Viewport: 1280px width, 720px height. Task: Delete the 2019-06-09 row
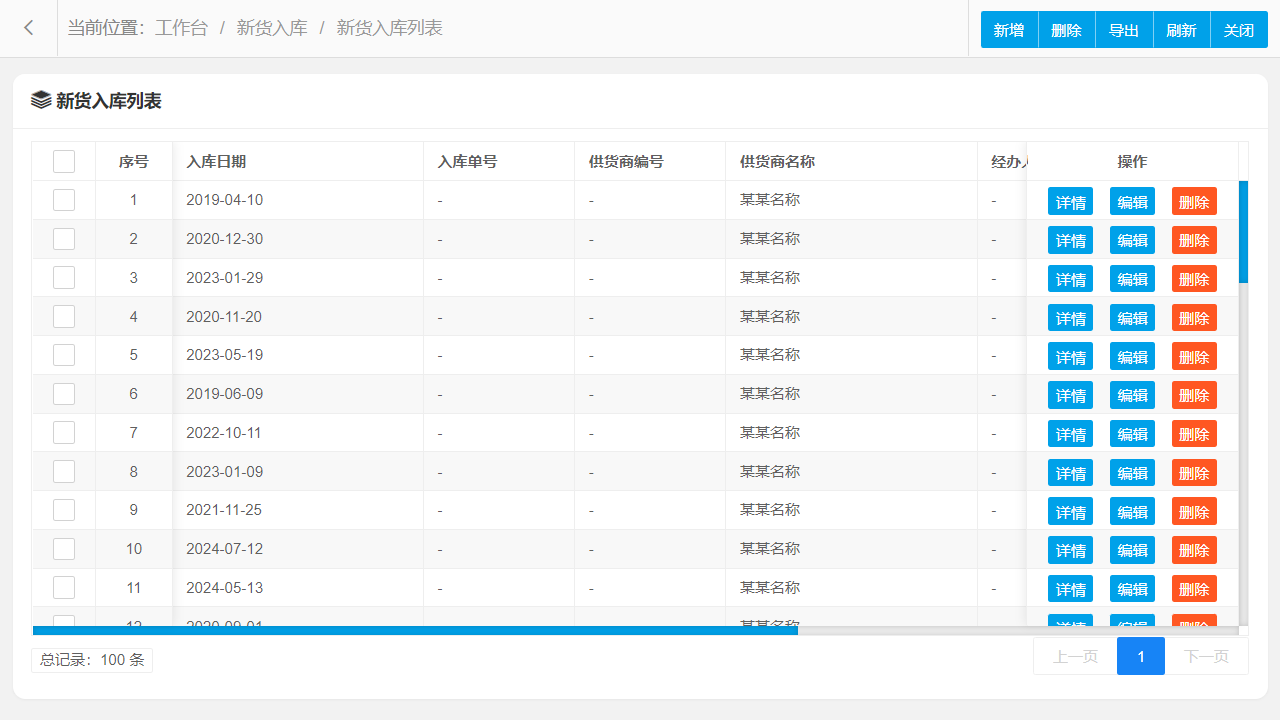point(1194,395)
